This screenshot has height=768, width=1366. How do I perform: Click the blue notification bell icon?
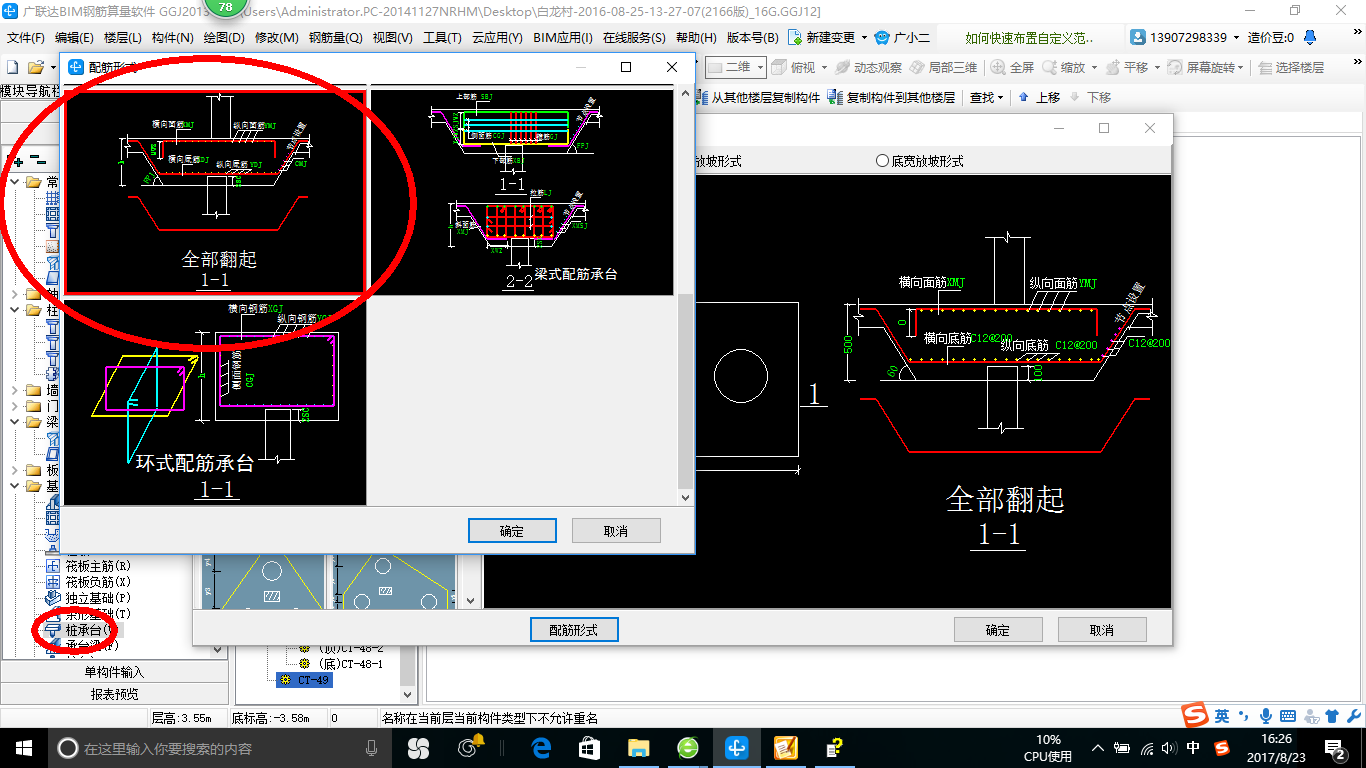point(1312,37)
